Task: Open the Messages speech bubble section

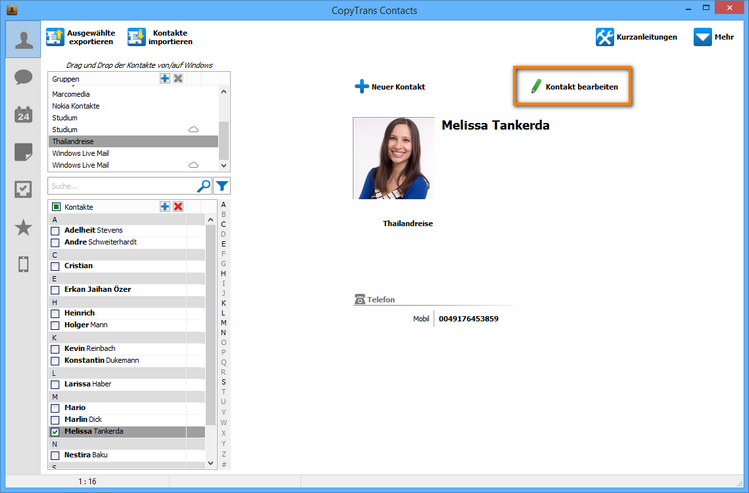Action: (x=23, y=77)
